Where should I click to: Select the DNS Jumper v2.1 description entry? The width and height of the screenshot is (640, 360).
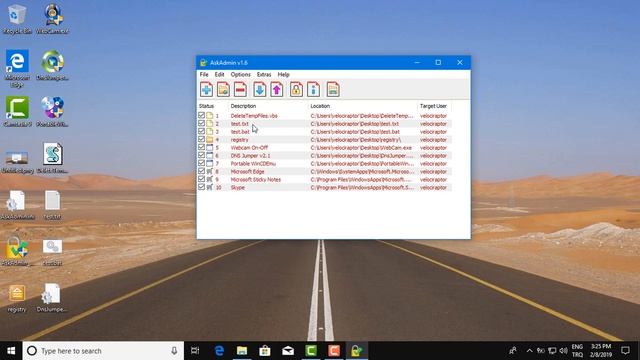(x=250, y=156)
